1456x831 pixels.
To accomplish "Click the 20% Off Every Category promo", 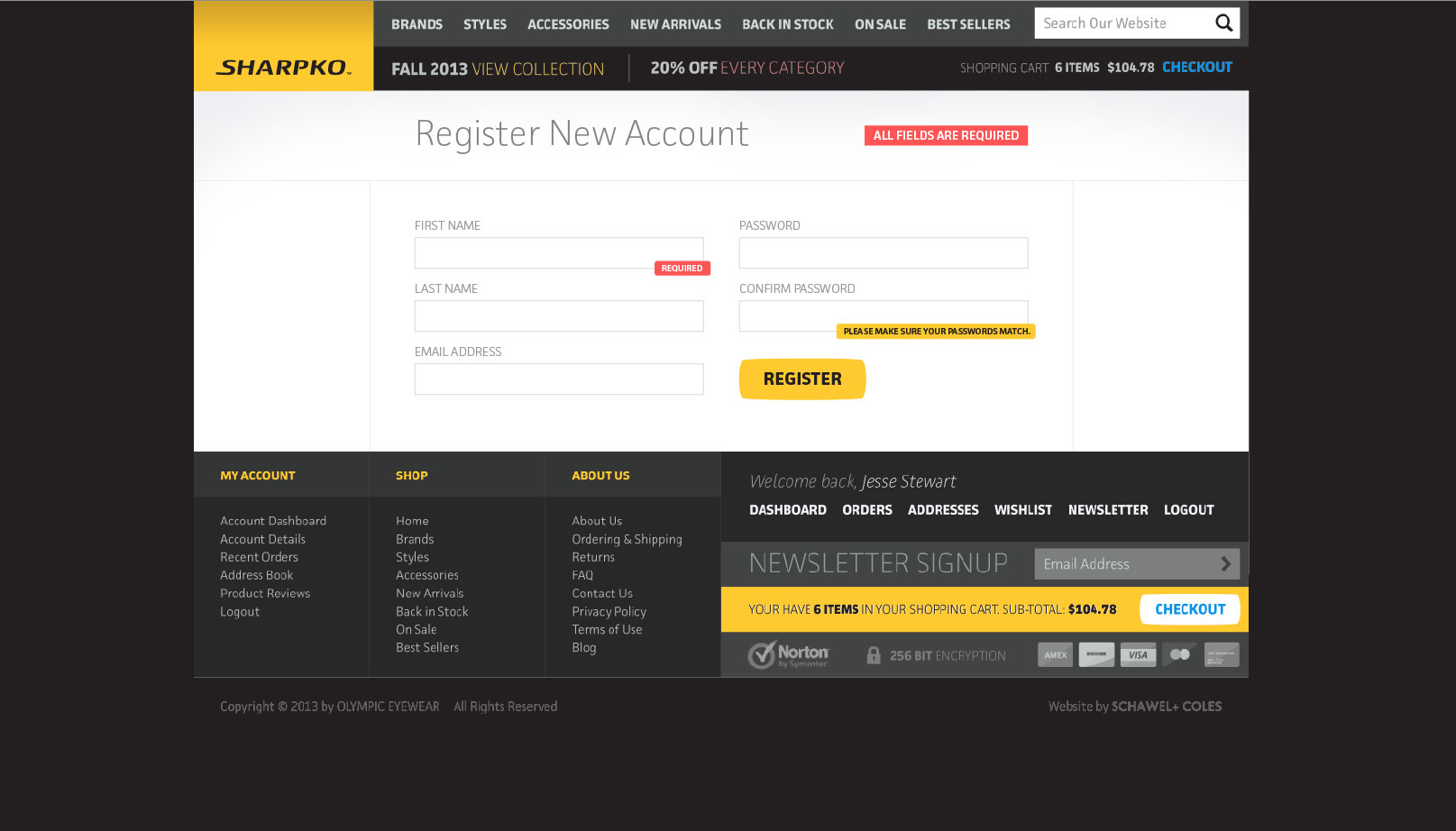I will pos(747,68).
